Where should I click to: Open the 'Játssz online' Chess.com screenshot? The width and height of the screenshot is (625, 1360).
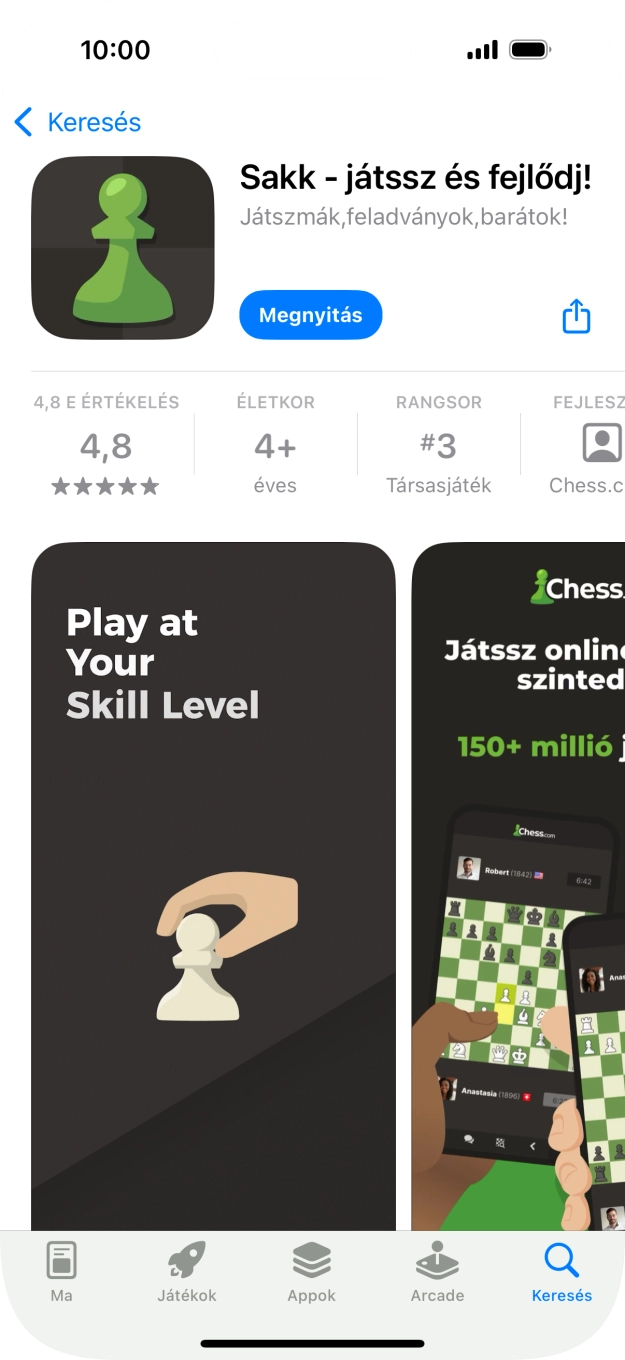click(518, 886)
